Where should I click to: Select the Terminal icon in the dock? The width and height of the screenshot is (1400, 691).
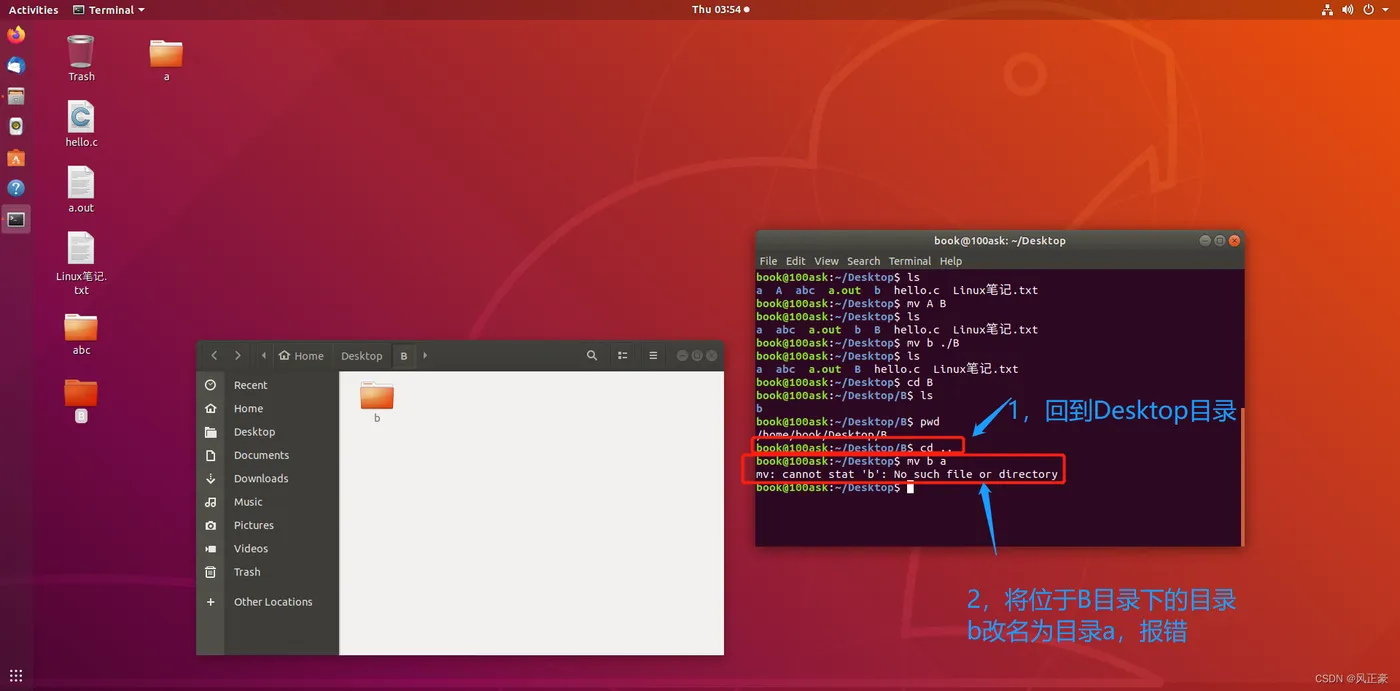16,219
